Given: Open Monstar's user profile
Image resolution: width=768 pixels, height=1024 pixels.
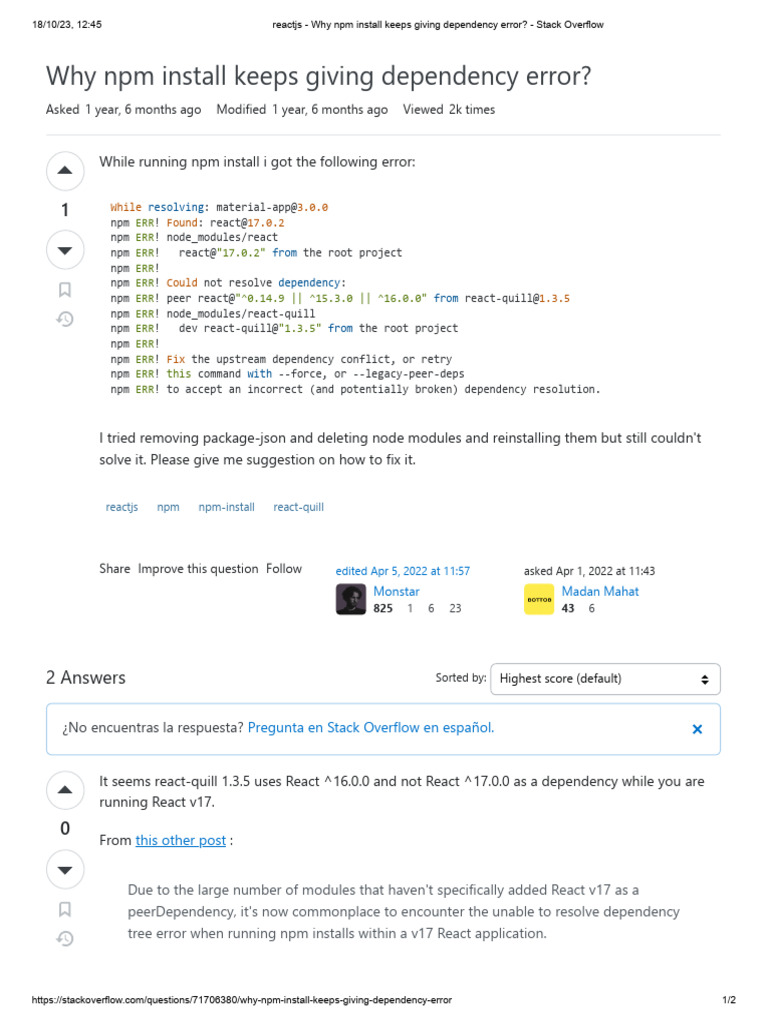Looking at the screenshot, I should click(x=396, y=591).
